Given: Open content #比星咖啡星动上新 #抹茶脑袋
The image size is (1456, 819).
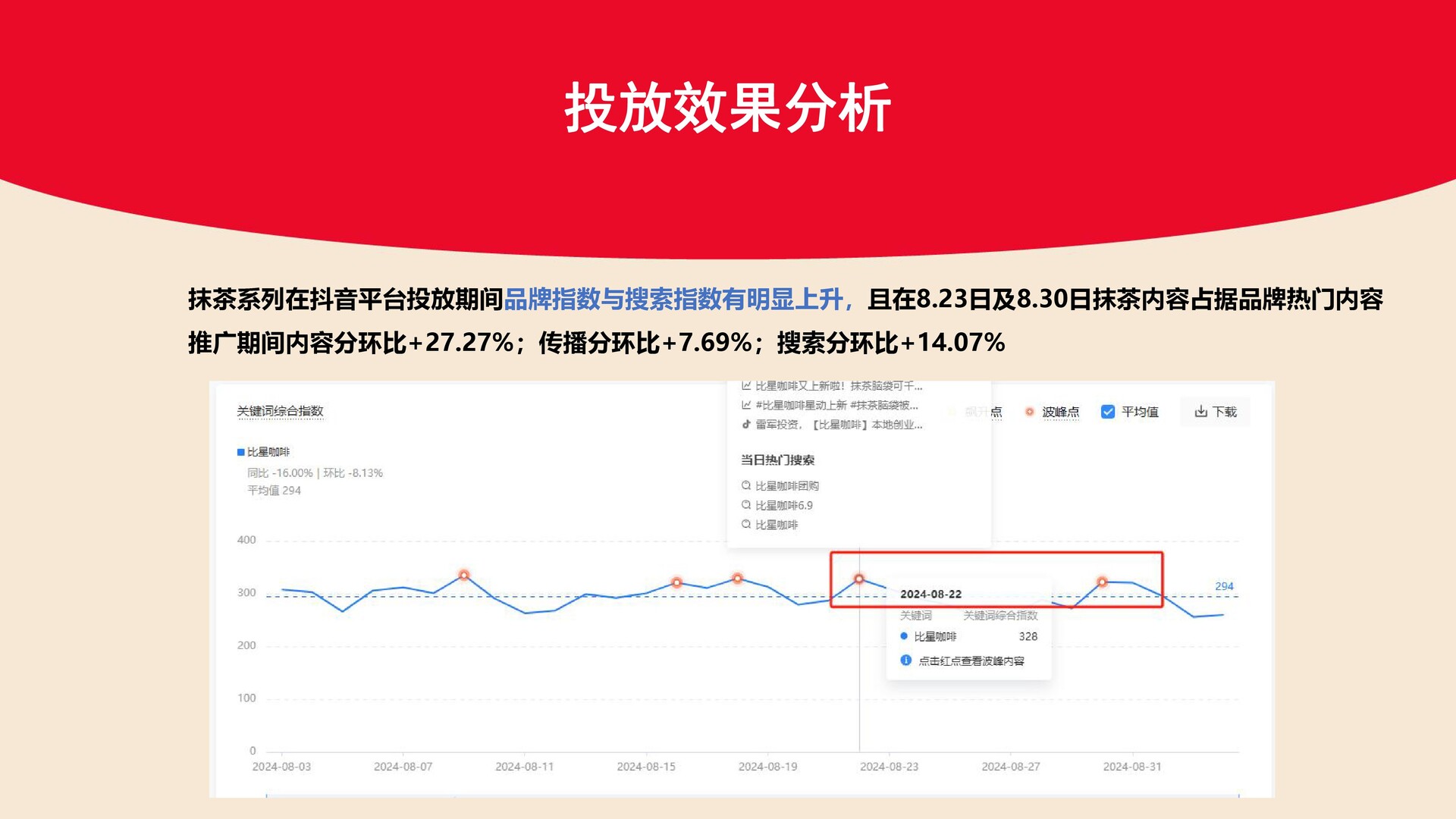Looking at the screenshot, I should click(x=836, y=405).
